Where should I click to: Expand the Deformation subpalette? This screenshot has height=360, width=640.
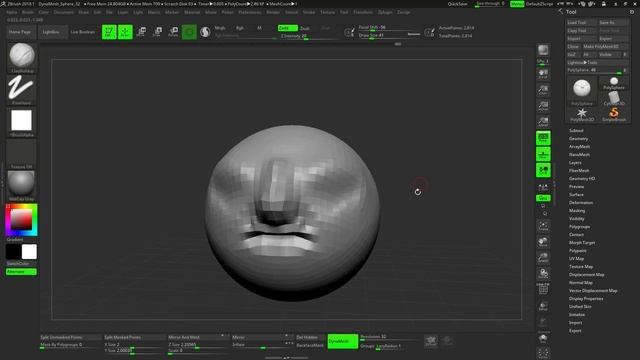pos(581,202)
